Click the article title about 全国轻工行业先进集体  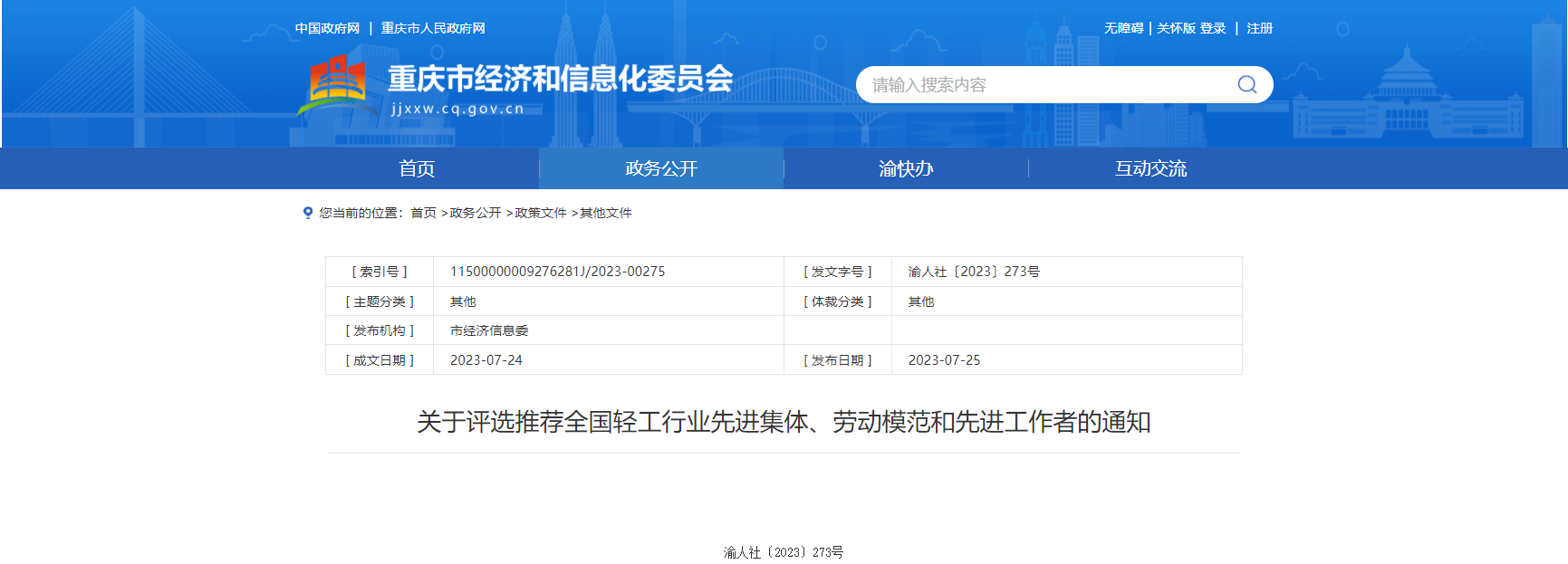pos(784,422)
